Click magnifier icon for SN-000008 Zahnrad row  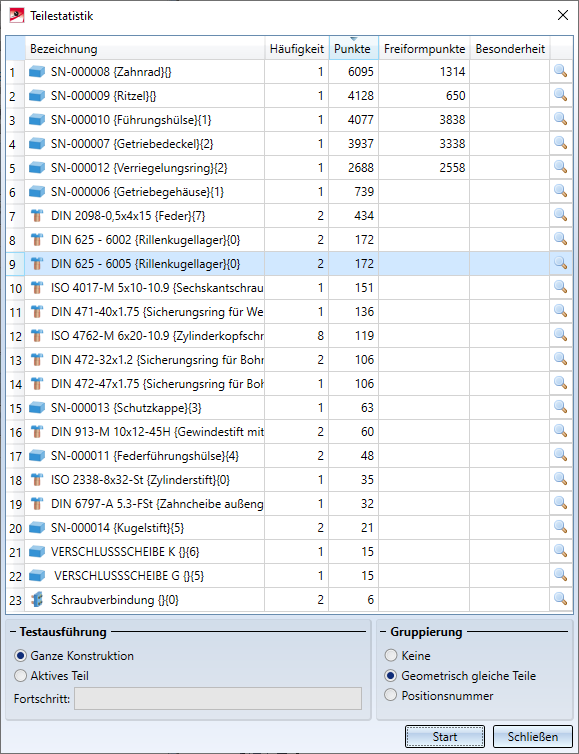point(560,71)
